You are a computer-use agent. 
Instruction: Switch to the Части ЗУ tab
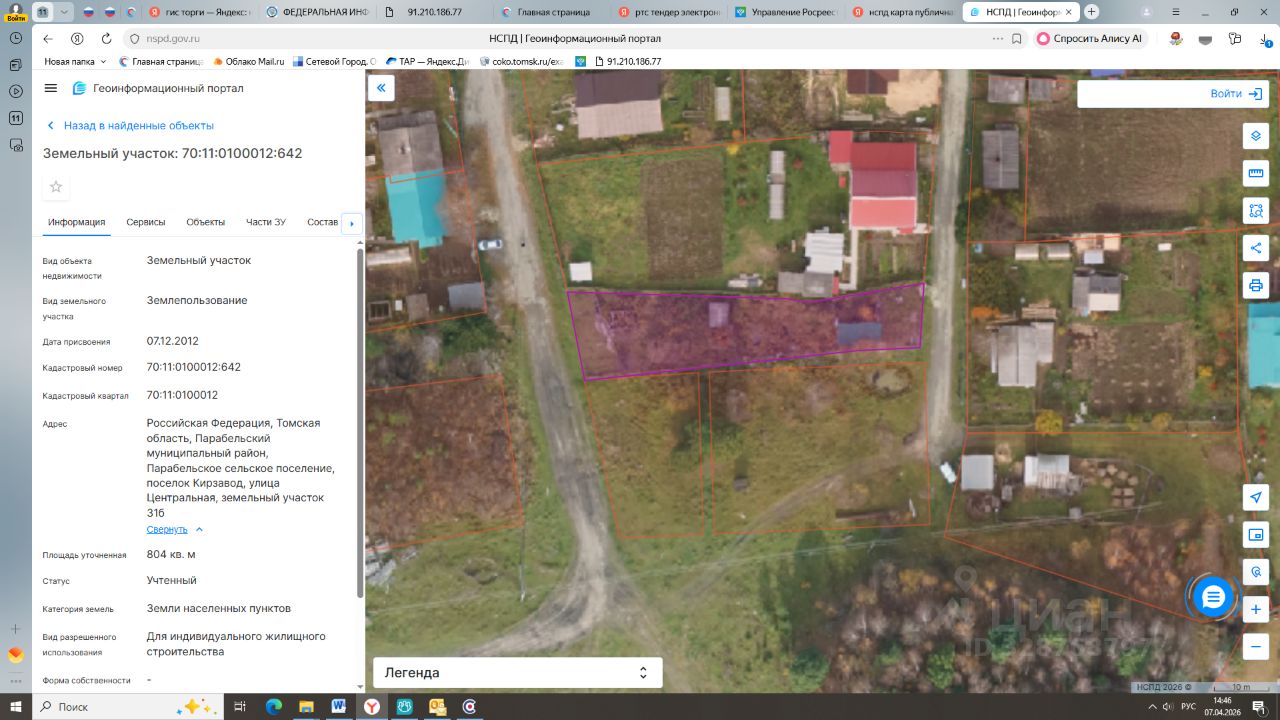click(x=266, y=222)
